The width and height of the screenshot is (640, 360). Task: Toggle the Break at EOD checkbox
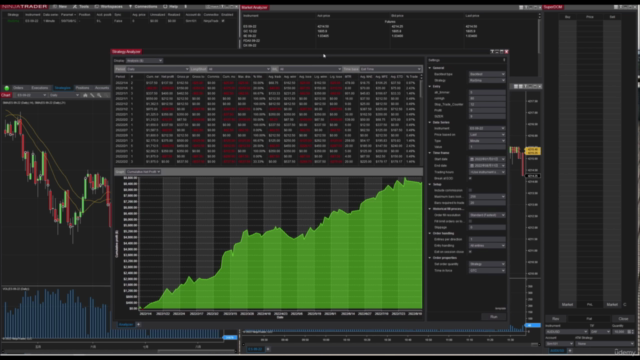click(470, 178)
